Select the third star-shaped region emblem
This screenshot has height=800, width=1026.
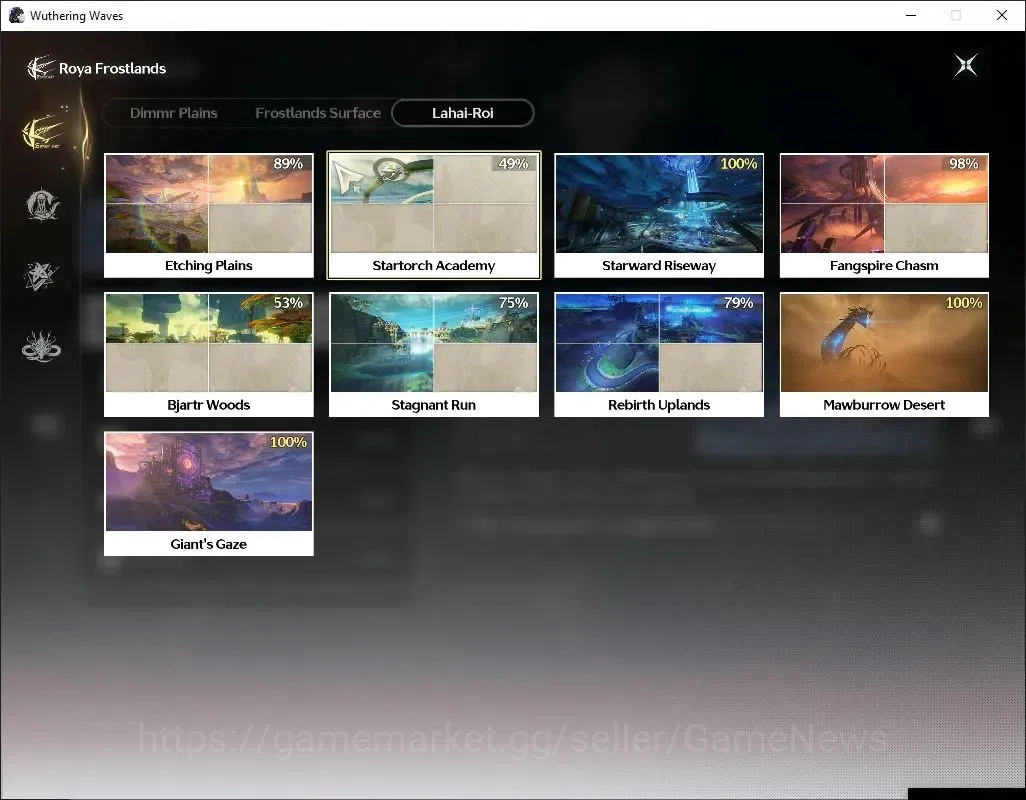point(41,275)
